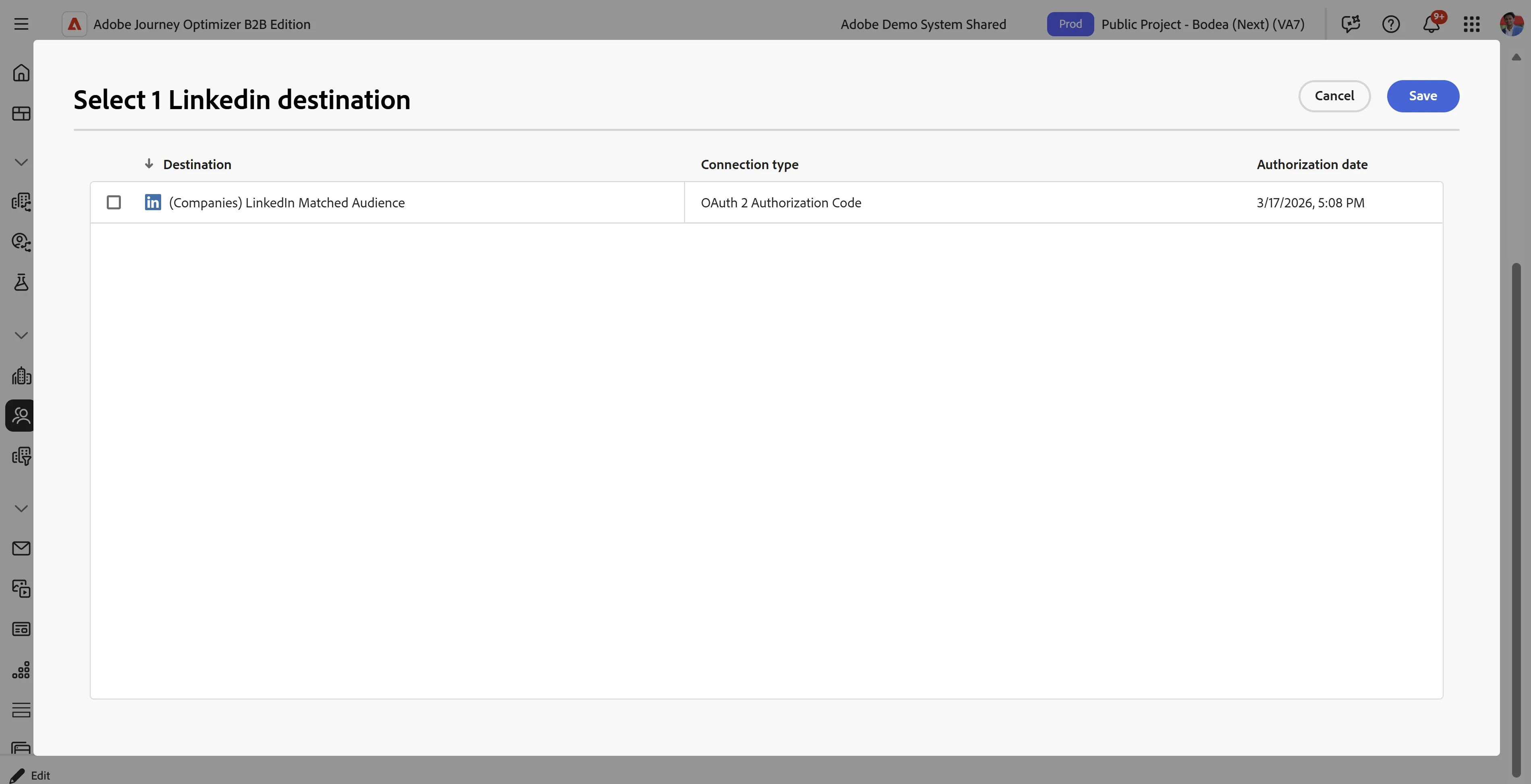Select the LinkedIn logo icon in the row
Viewport: 1531px width, 784px height.
pyautogui.click(x=153, y=203)
